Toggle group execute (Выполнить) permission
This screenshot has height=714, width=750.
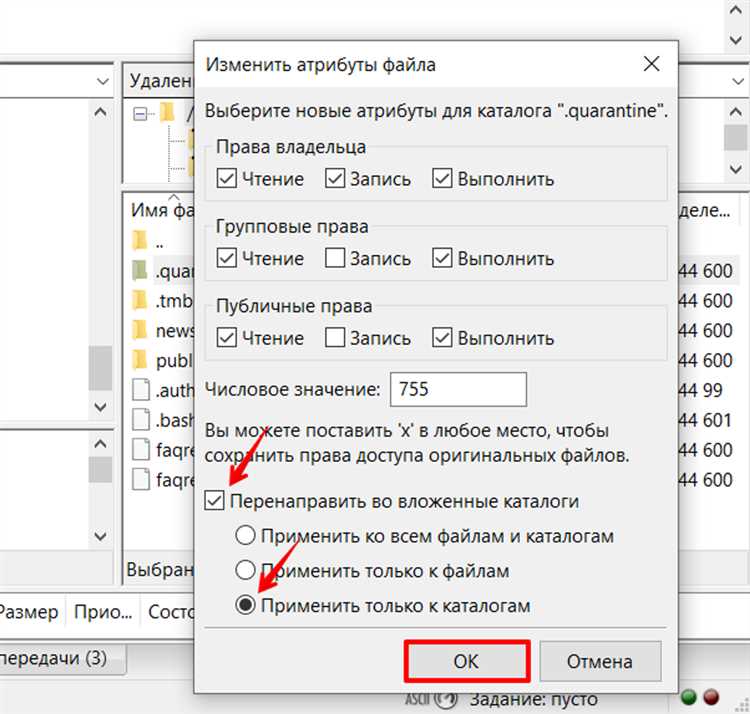[x=442, y=258]
